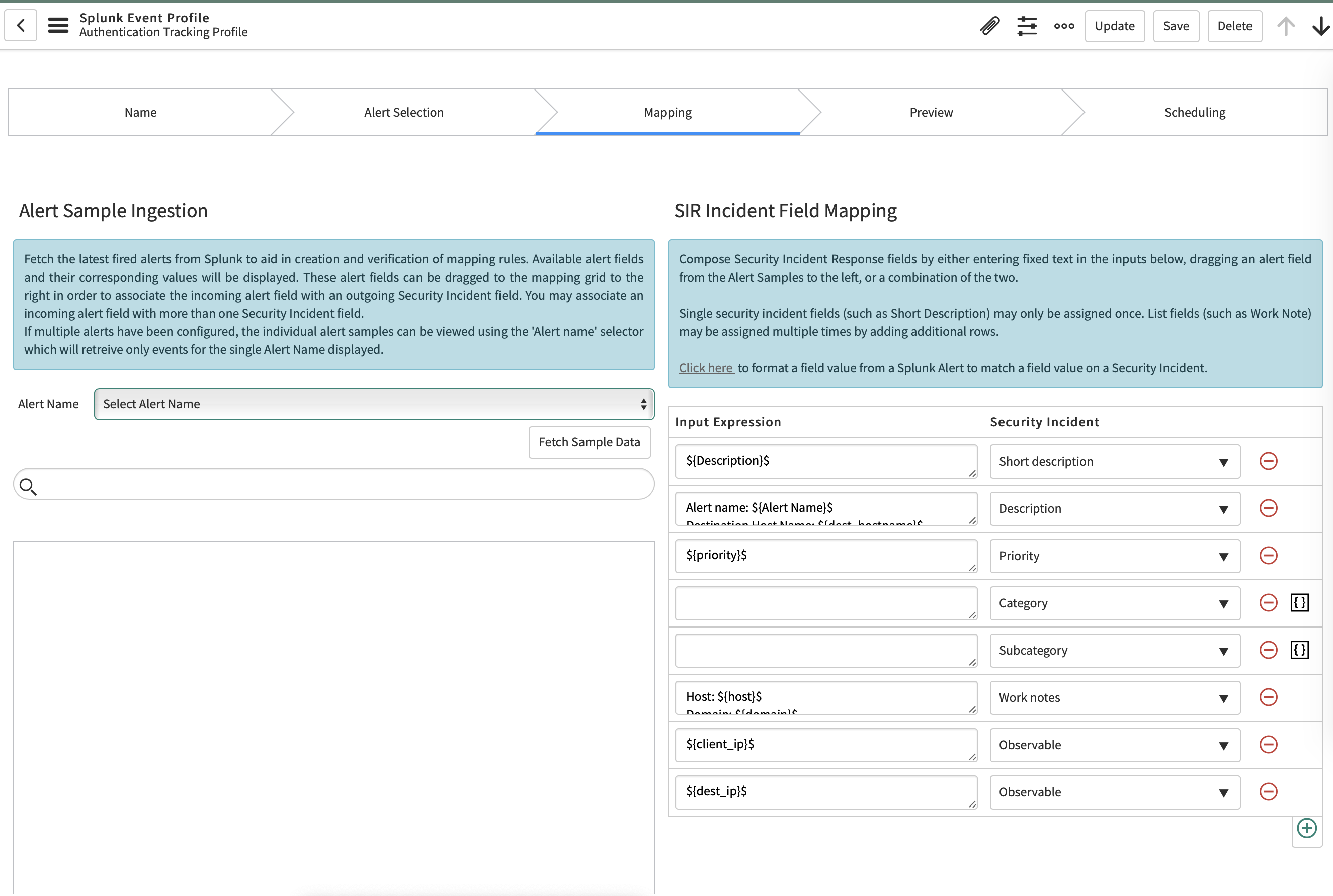Remove the Work notes mapping row
This screenshot has width=1333, height=896.
click(1269, 698)
